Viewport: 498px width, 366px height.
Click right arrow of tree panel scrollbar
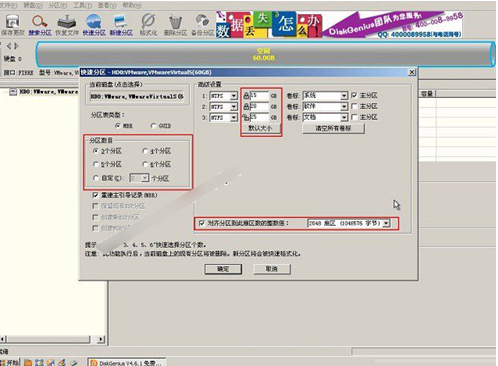coord(101,339)
